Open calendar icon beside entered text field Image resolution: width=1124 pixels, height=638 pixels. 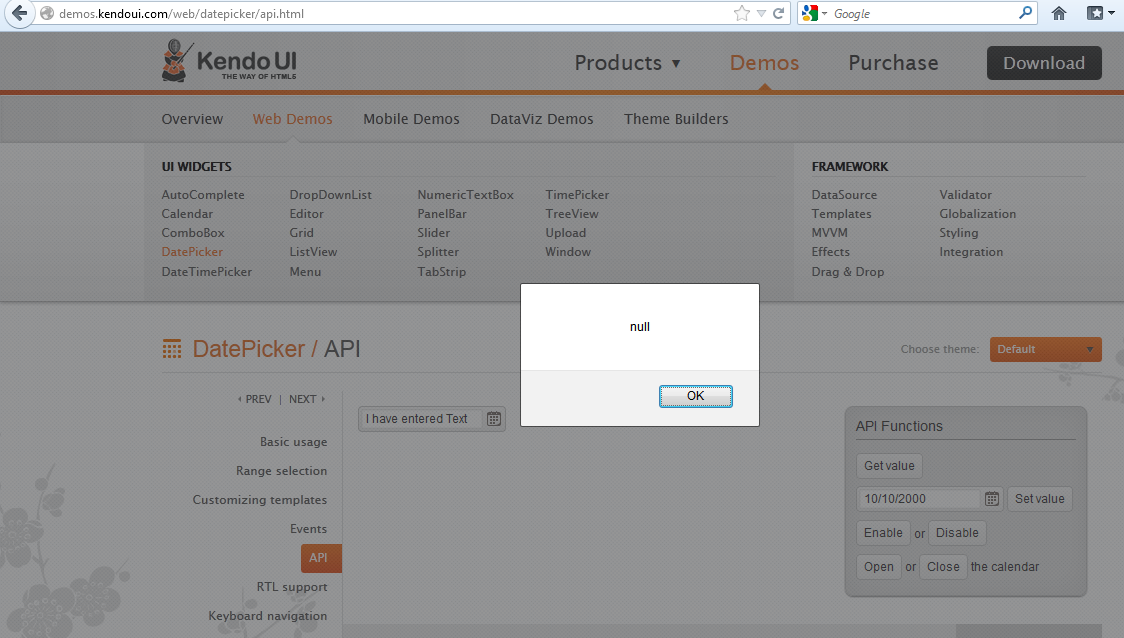pos(494,419)
